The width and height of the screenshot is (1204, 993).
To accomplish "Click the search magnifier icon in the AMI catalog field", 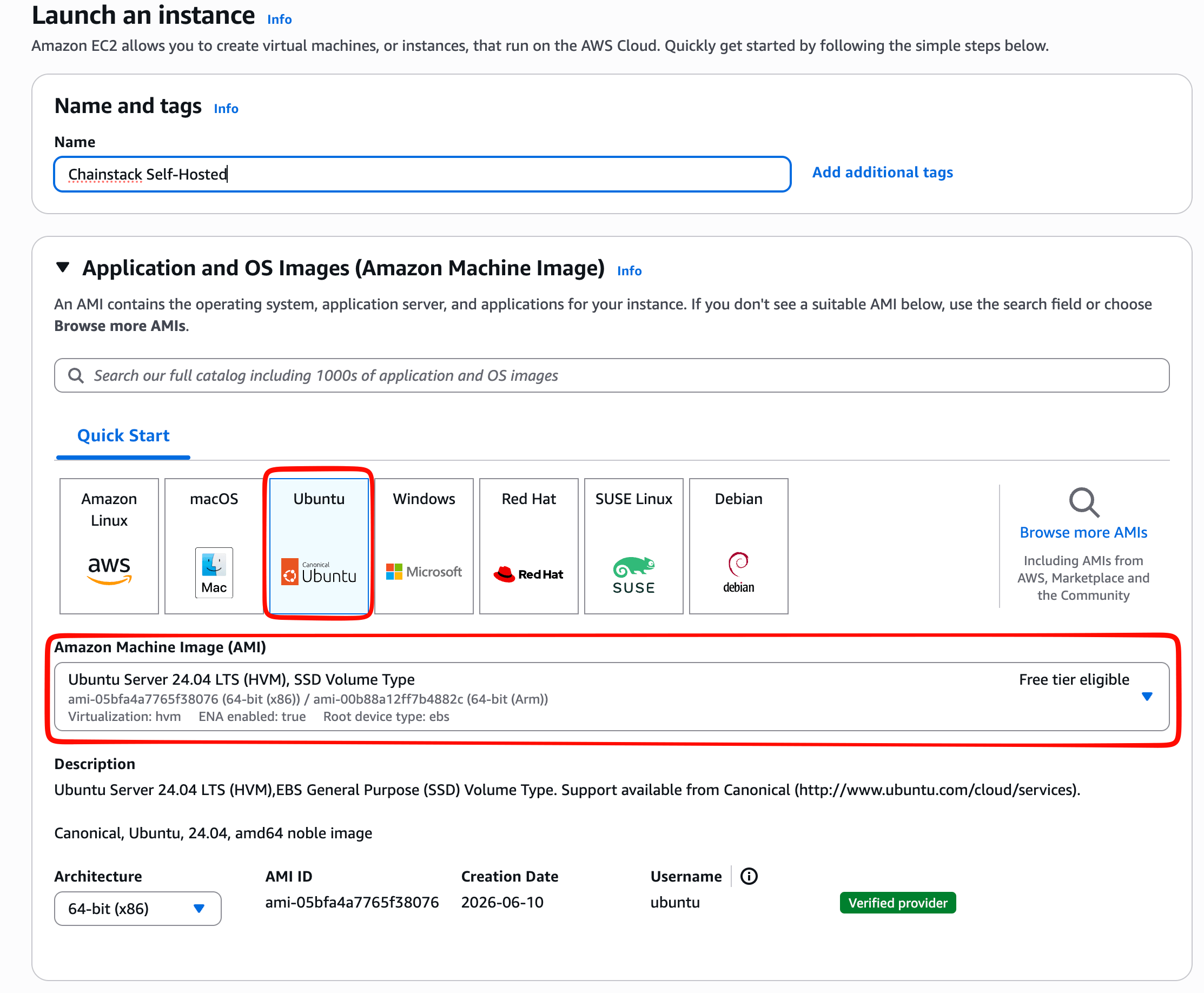I will 76,375.
